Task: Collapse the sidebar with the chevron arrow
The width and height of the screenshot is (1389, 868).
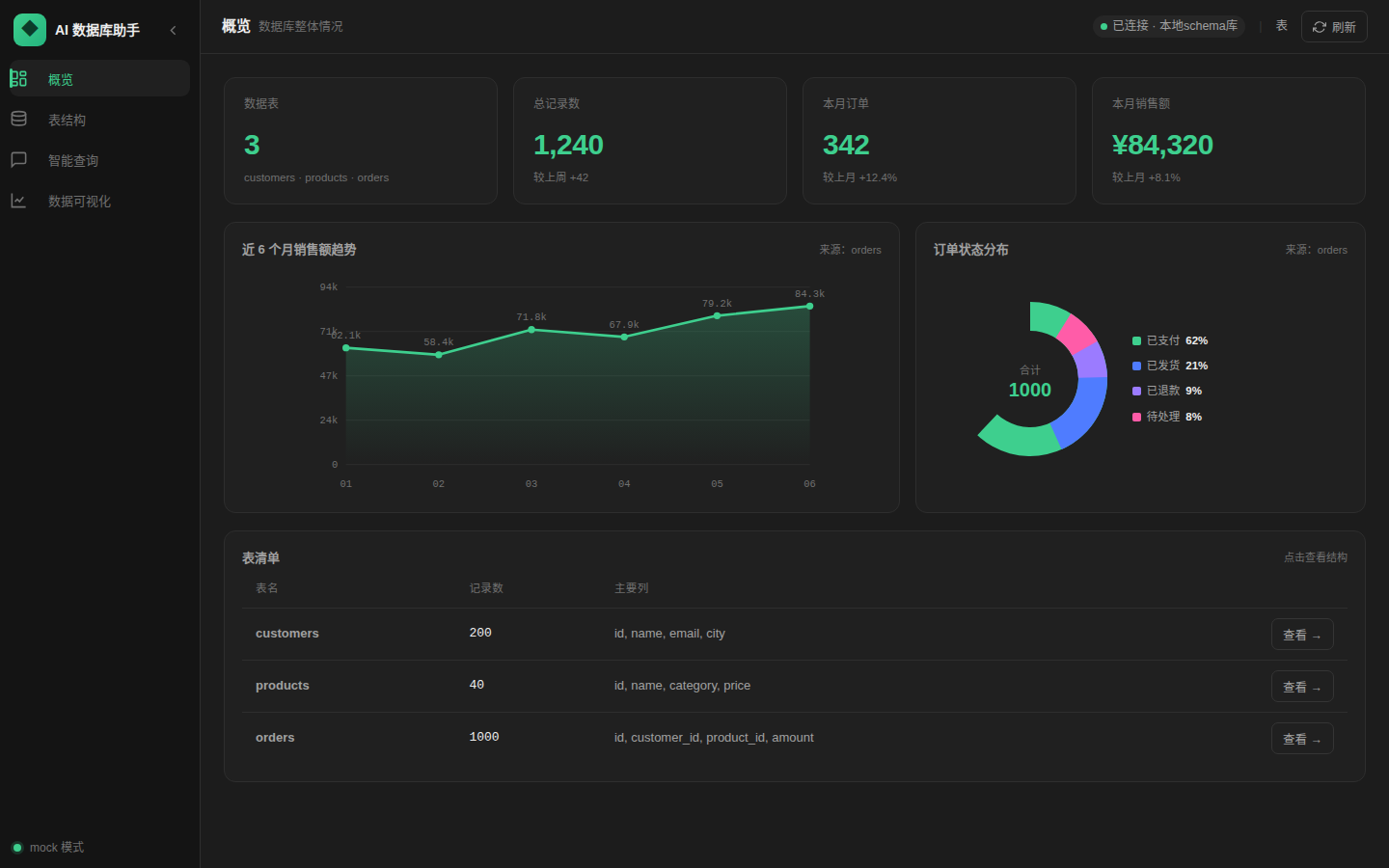Action: [174, 30]
